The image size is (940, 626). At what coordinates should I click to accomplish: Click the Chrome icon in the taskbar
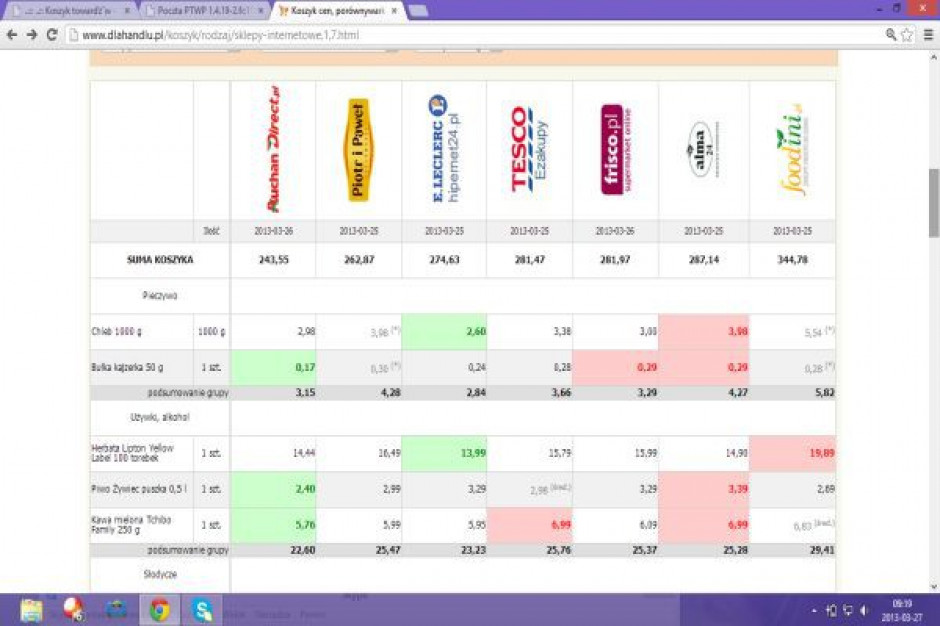159,610
